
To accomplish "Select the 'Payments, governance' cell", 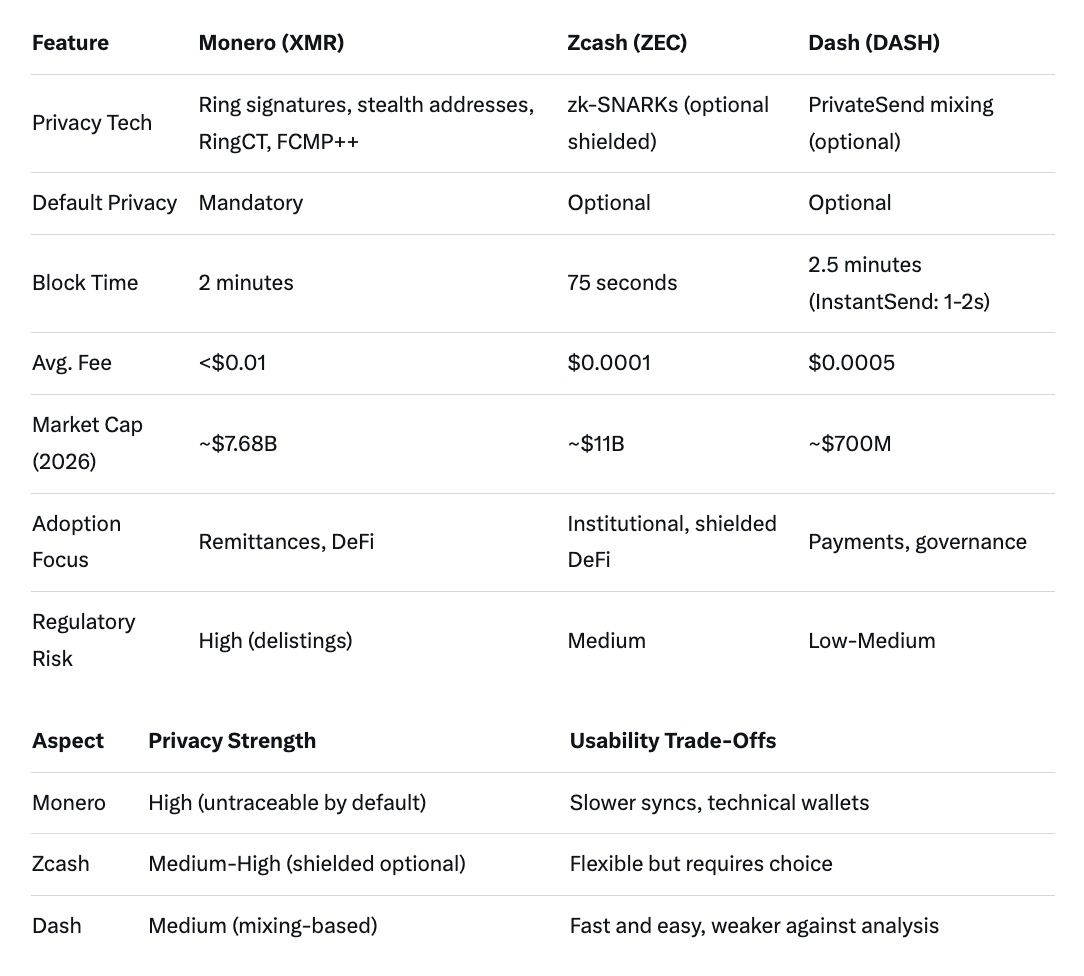I will tap(917, 542).
